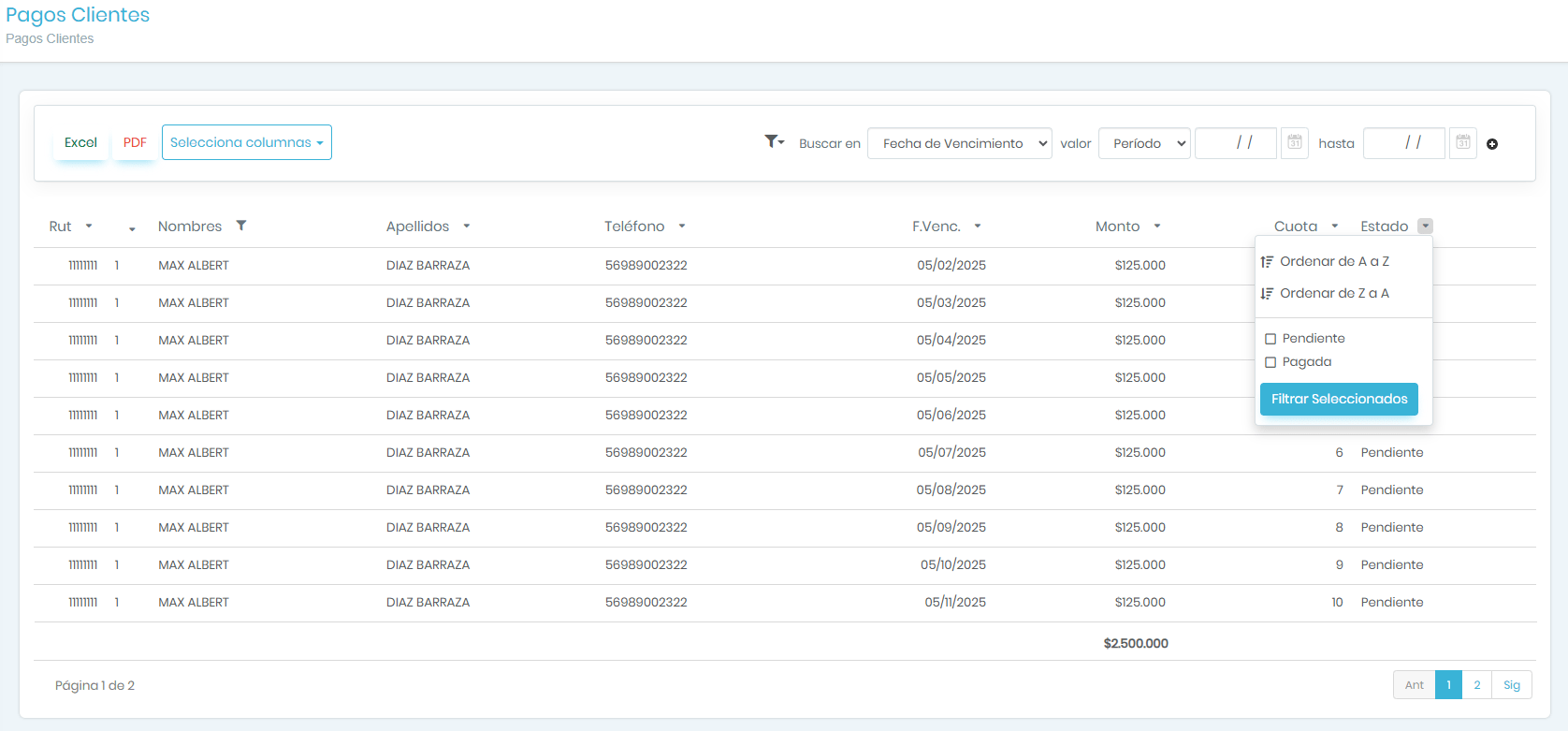Click the Nombres column header
1568x731 pixels.
coord(190,227)
